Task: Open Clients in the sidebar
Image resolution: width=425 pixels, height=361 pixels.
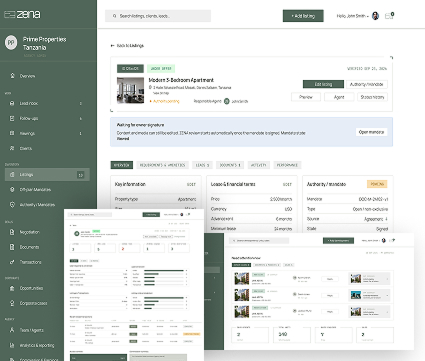Action: point(26,148)
